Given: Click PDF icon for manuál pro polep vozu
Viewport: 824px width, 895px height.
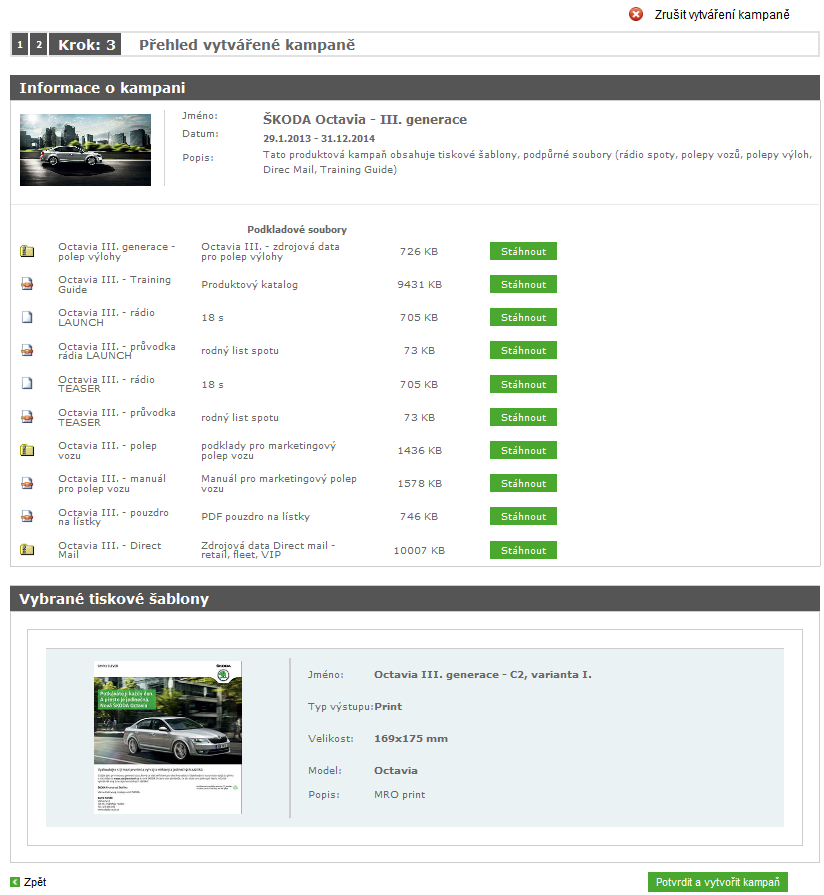Looking at the screenshot, I should pyautogui.click(x=27, y=483).
